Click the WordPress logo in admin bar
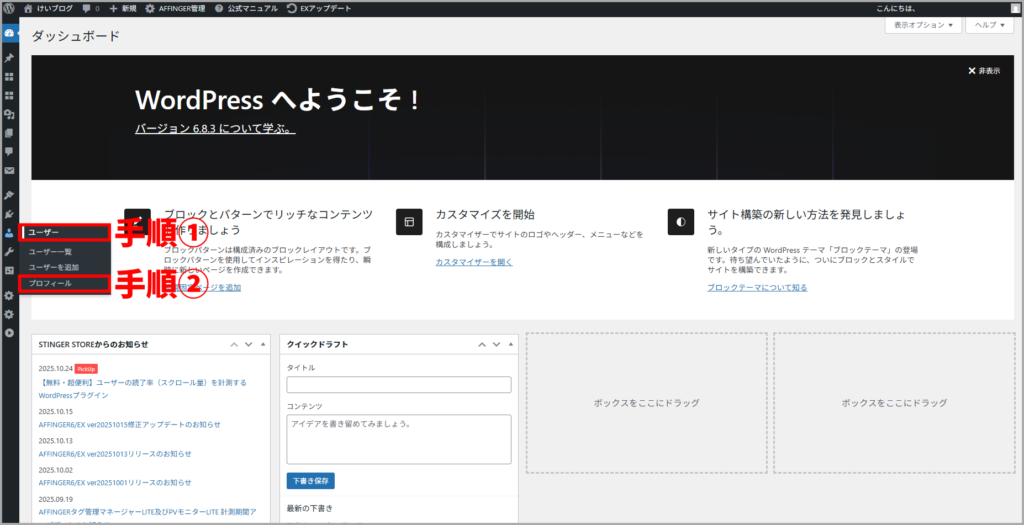 [x=9, y=8]
